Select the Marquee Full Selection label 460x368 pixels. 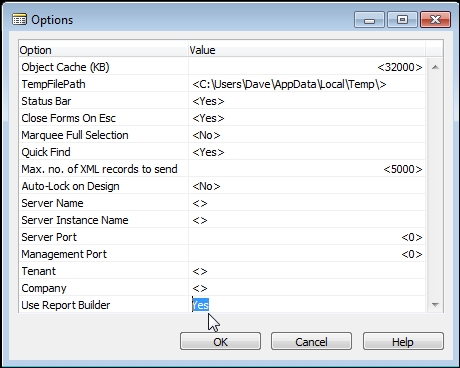pyautogui.click(x=75, y=135)
